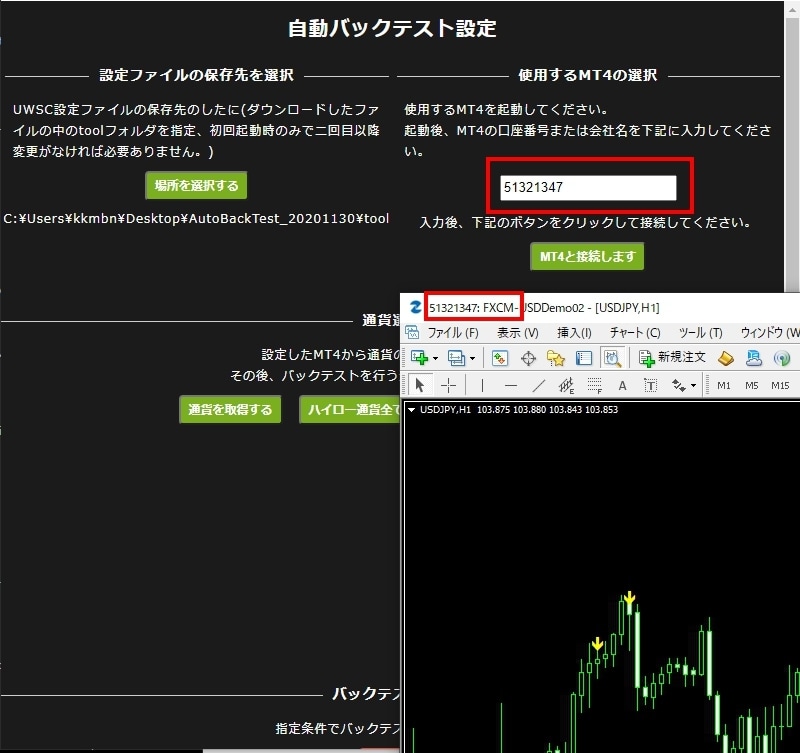The image size is (800, 753).
Task: Open 表示 (V) menu in MT4
Action: pos(518,333)
